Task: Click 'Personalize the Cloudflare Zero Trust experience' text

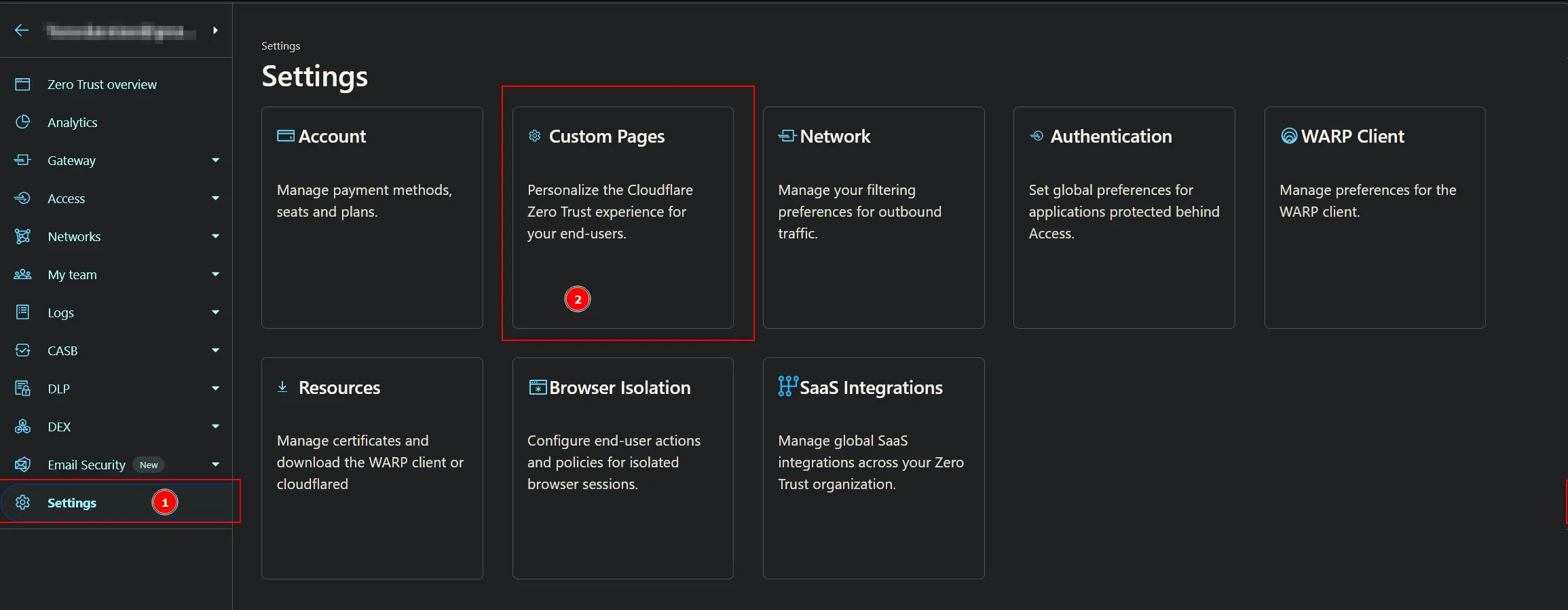Action: [x=610, y=212]
